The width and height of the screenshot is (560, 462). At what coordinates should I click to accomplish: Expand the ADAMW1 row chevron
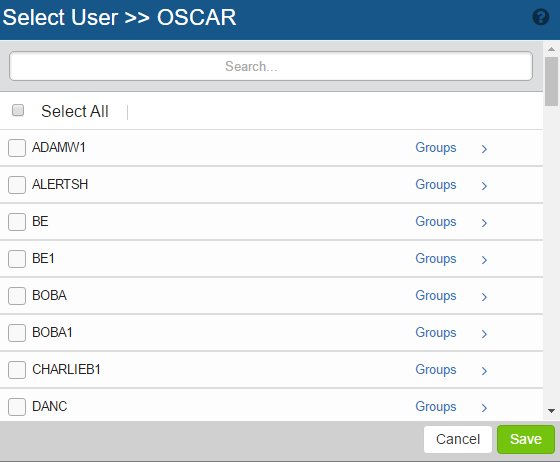pos(484,149)
